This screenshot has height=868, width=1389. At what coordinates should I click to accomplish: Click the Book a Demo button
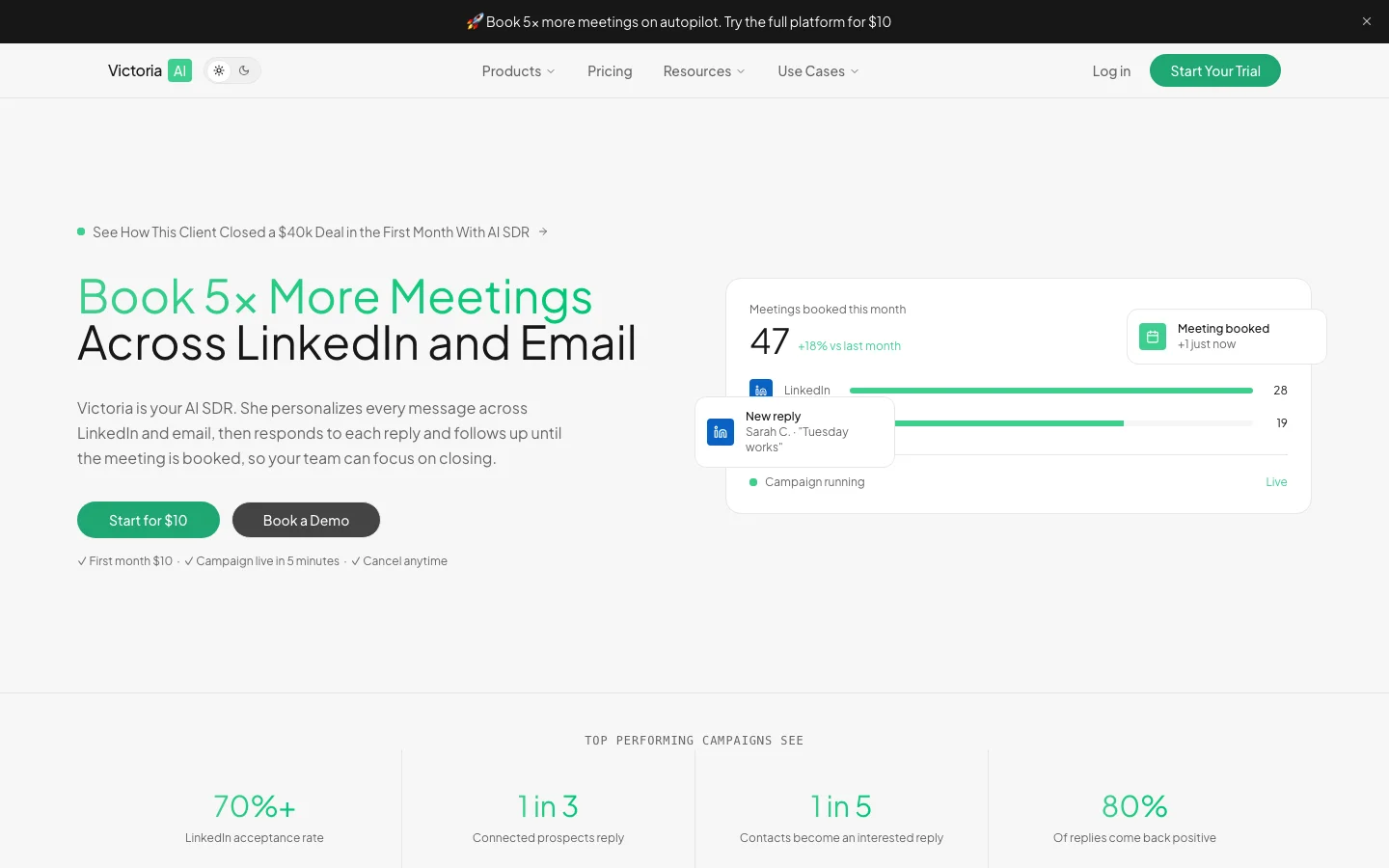(306, 520)
